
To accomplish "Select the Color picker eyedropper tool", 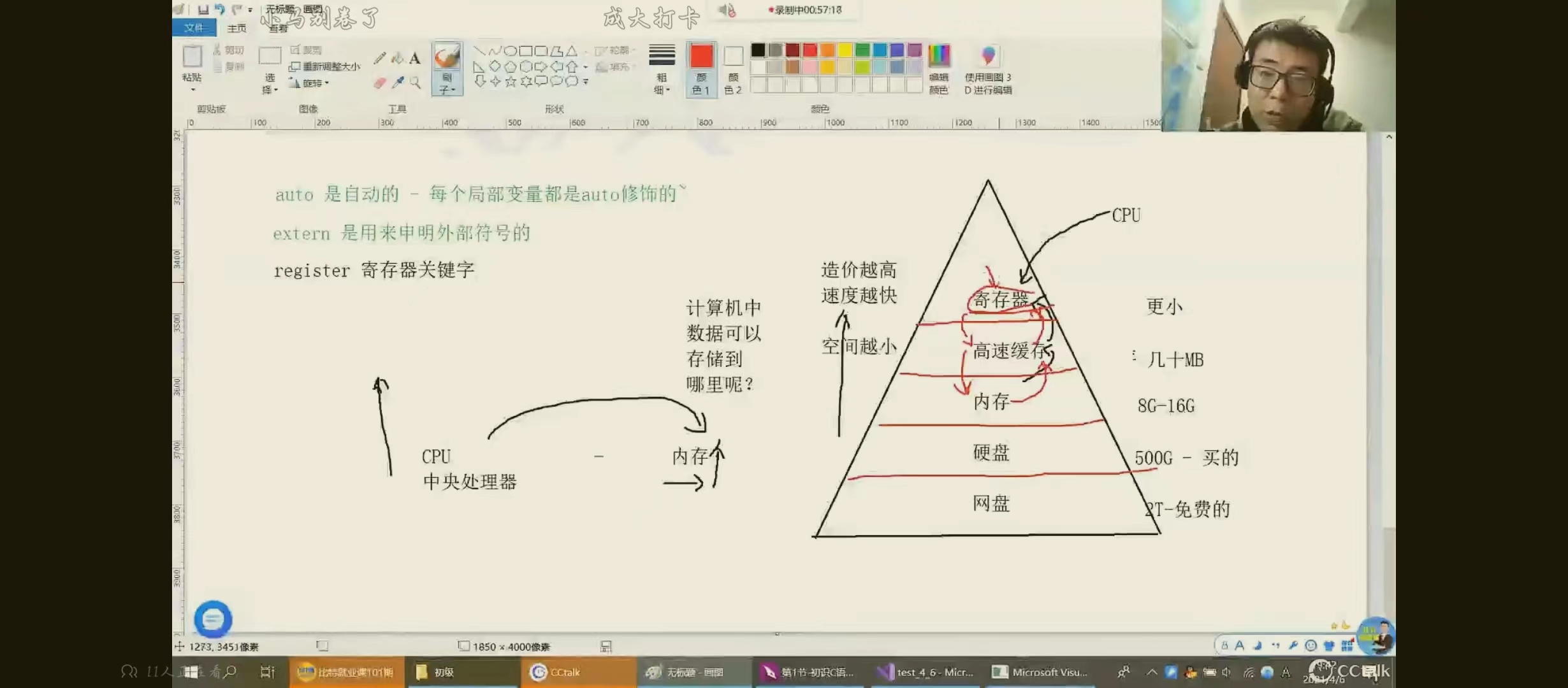I will pyautogui.click(x=398, y=83).
